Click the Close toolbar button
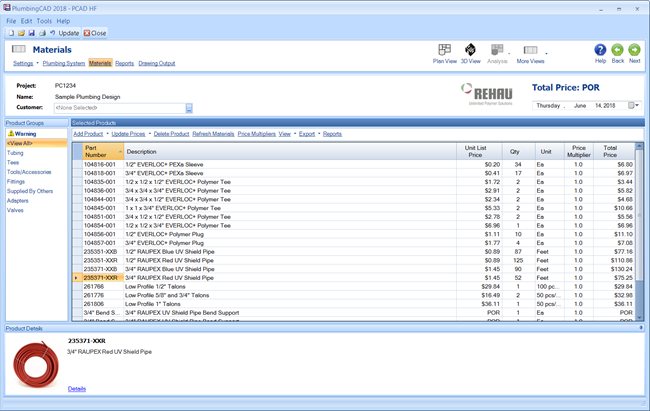Viewport: 650px width, 411px height. pos(95,33)
